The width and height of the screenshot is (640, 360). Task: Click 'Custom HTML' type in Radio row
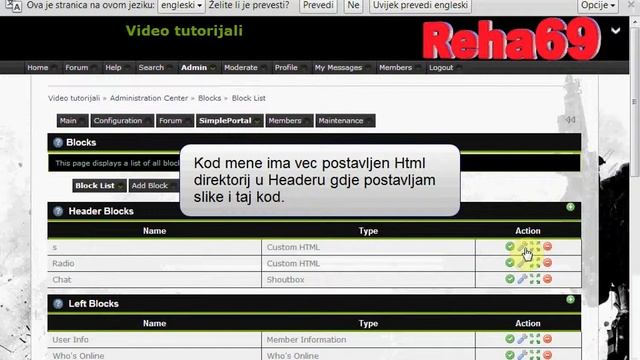tap(293, 263)
